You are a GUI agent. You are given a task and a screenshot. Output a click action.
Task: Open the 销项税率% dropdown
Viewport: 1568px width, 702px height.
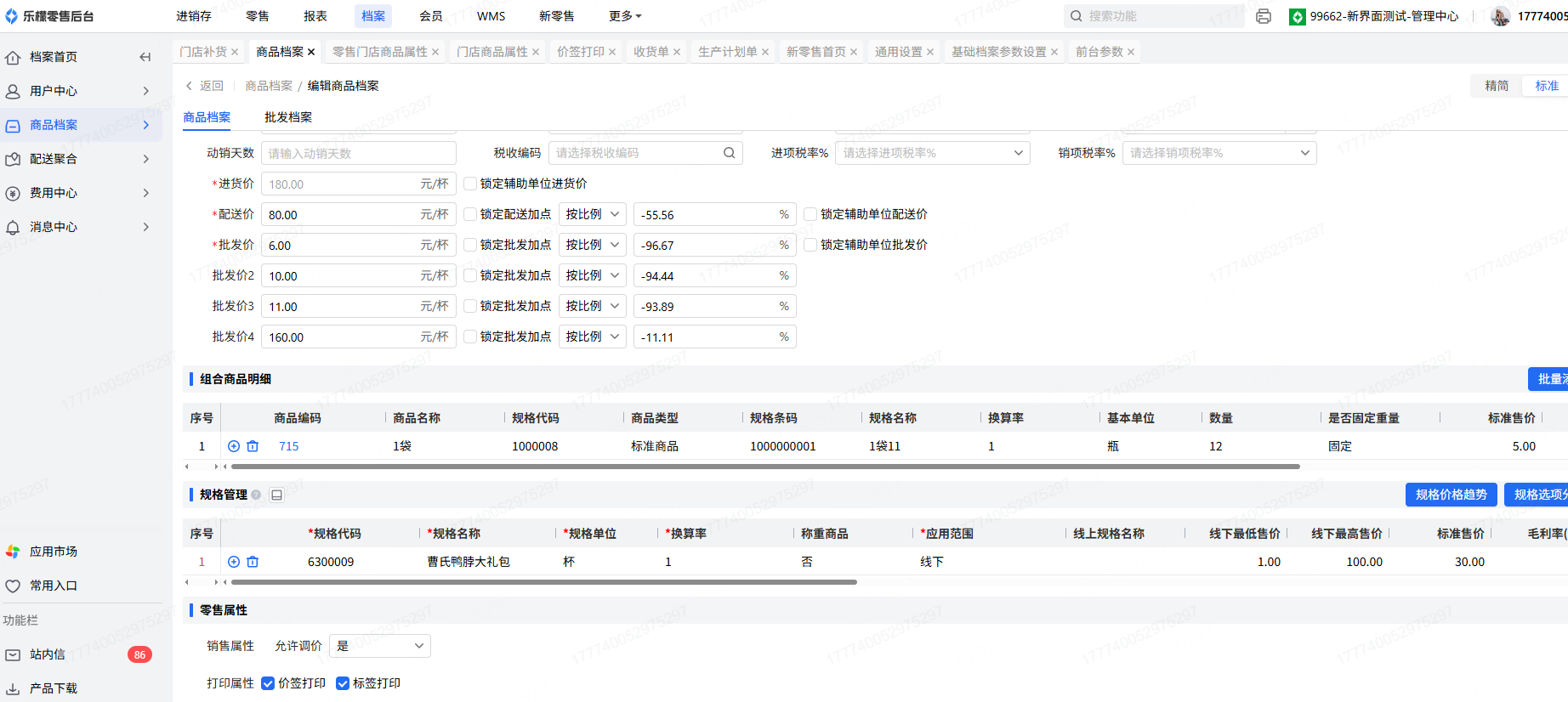point(1219,153)
